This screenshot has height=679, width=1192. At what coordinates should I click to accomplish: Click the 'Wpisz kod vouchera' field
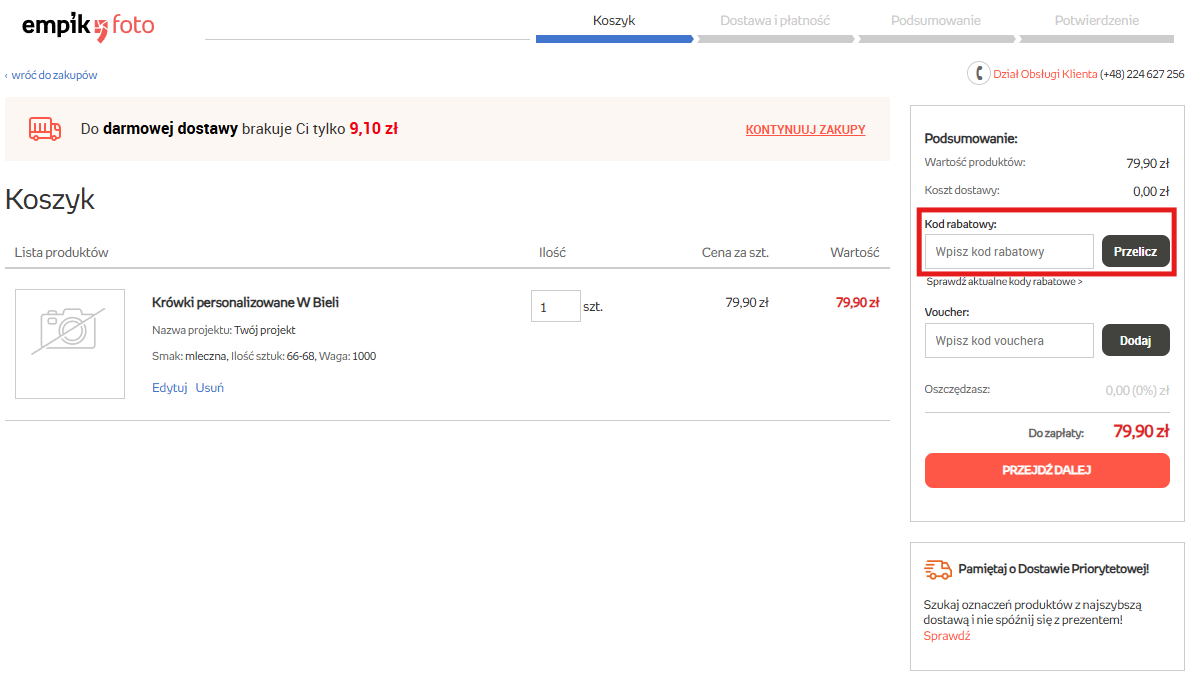click(1009, 341)
